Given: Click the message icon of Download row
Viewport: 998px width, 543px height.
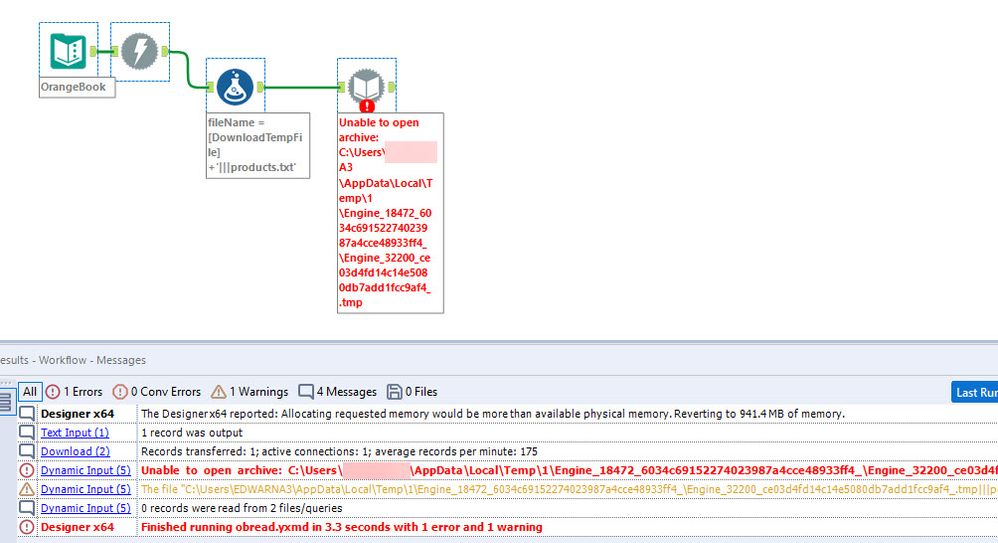Looking at the screenshot, I should 27,451.
